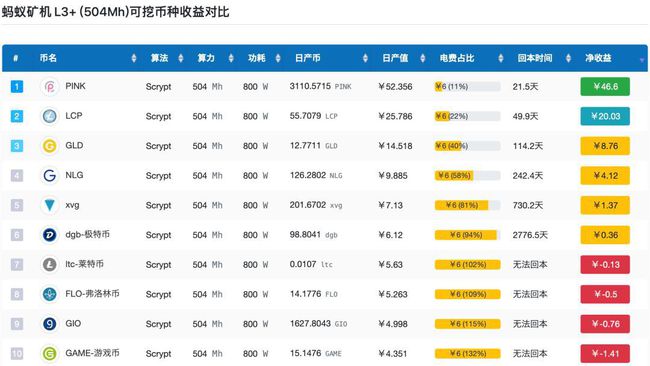Click rank badge number 6

pyautogui.click(x=17, y=235)
